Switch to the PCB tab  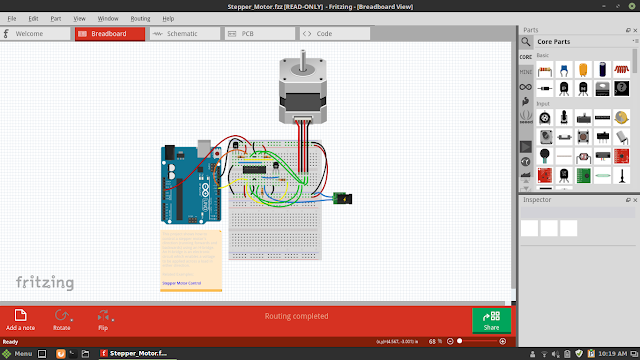[x=260, y=33]
